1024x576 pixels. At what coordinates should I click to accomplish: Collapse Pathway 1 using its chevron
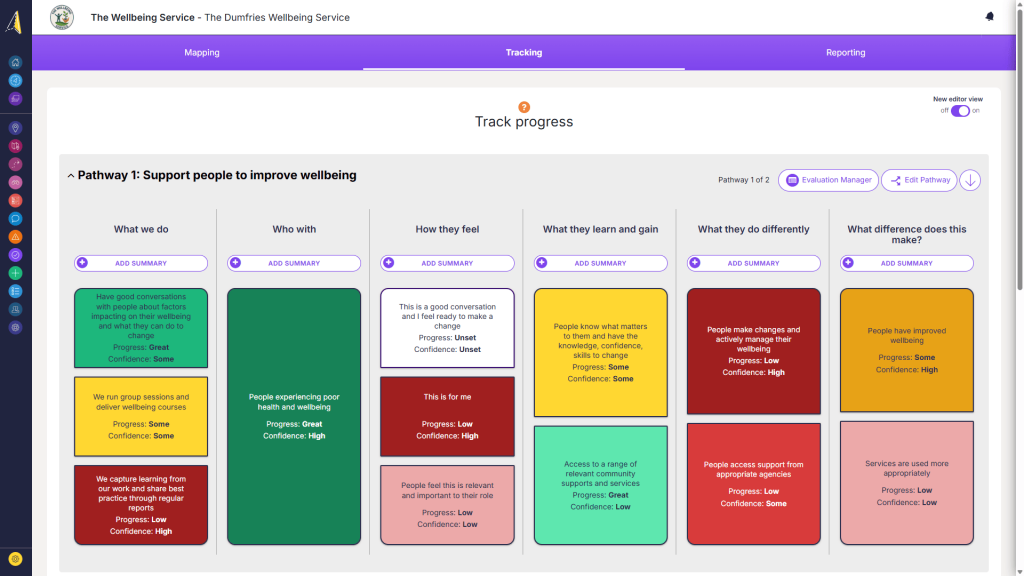[x=70, y=176]
